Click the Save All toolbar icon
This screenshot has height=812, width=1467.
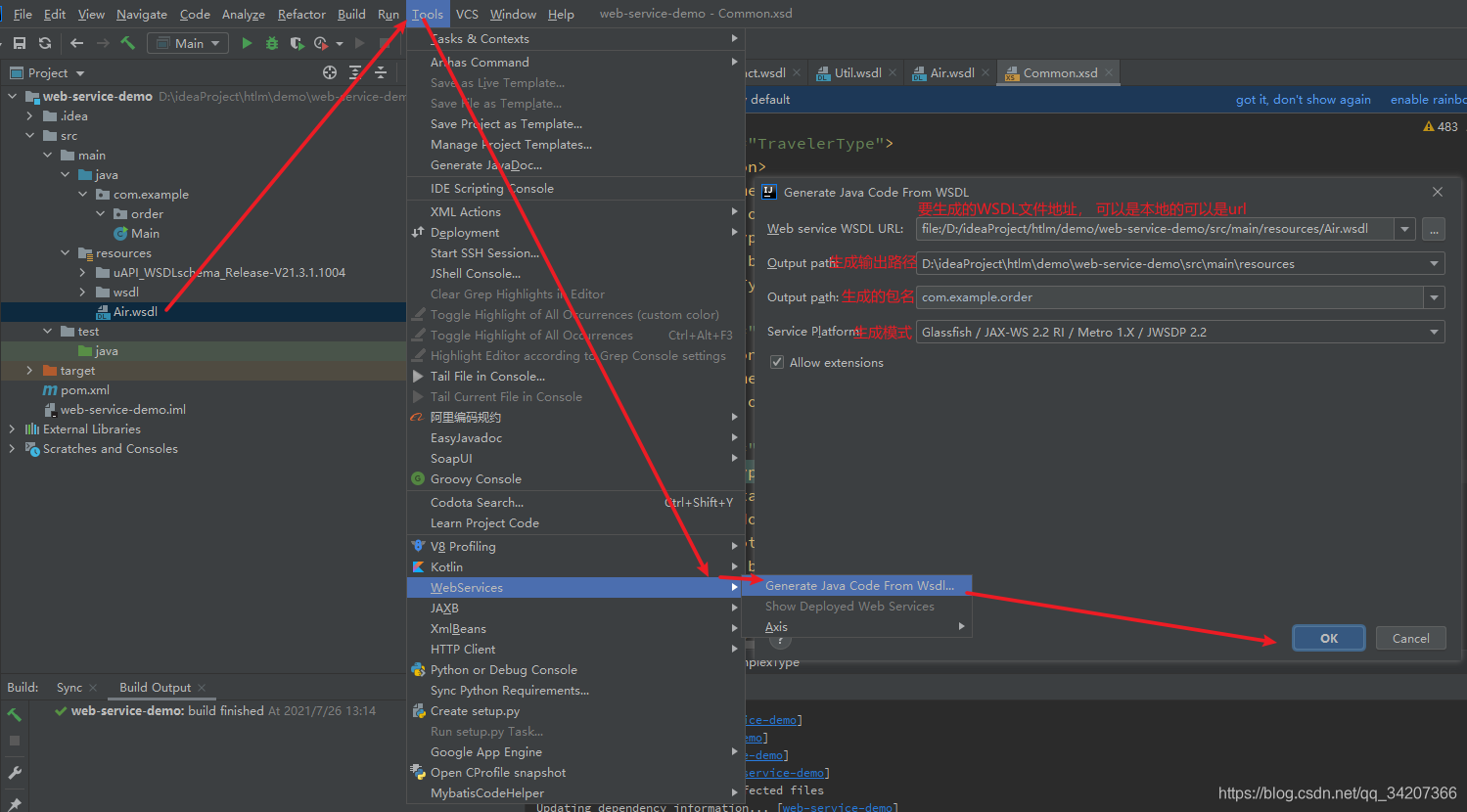click(x=19, y=43)
